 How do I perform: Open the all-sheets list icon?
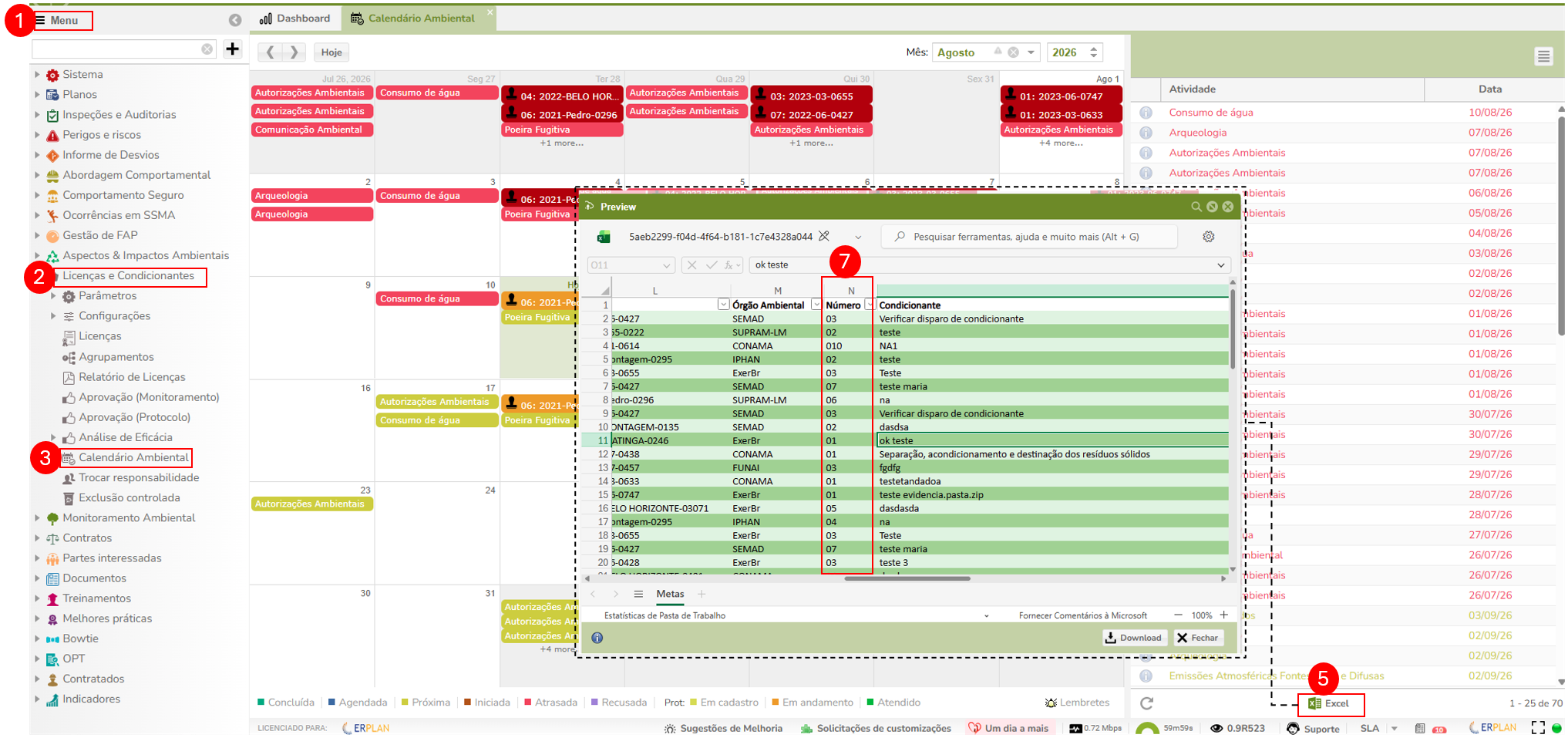pos(638,594)
